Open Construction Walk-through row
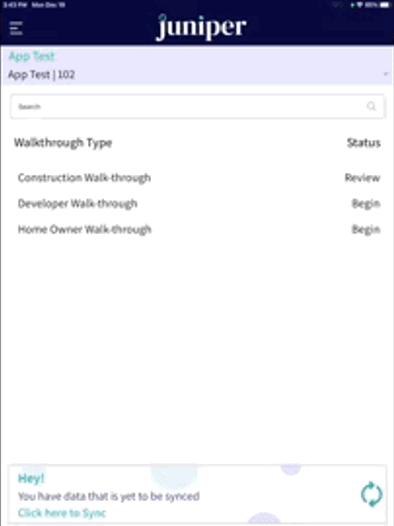 click(199, 177)
